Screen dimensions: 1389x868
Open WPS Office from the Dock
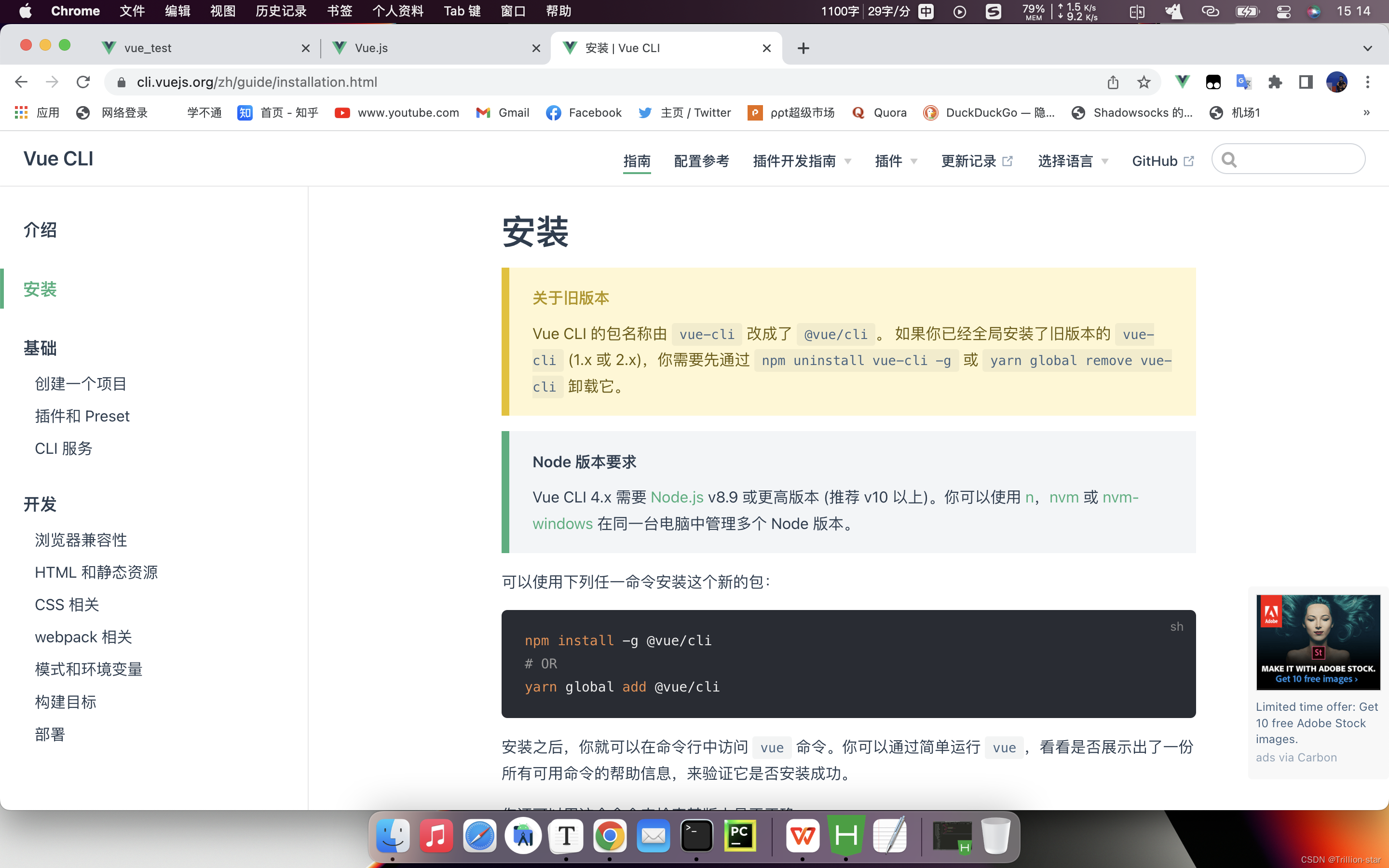pyautogui.click(x=803, y=837)
